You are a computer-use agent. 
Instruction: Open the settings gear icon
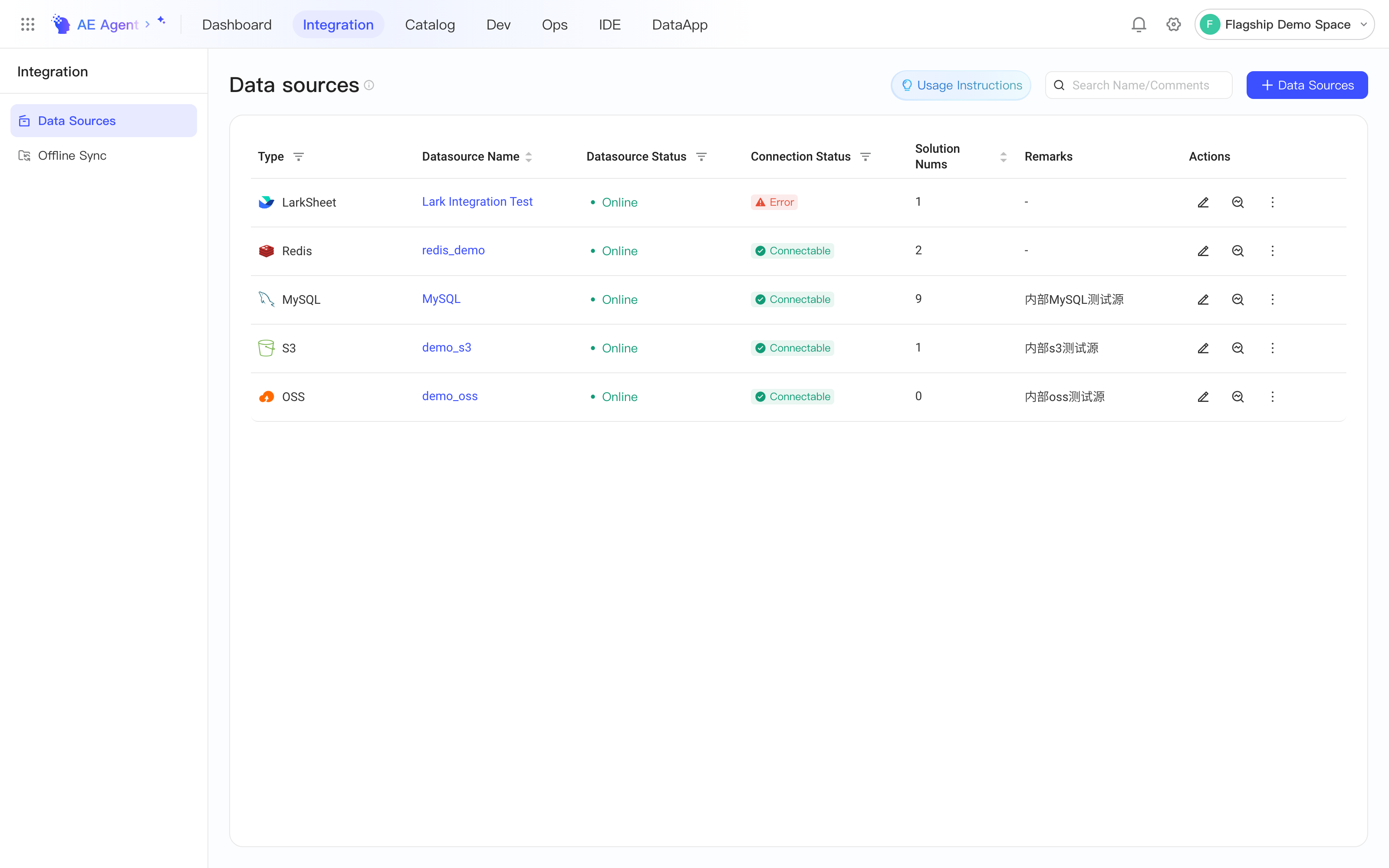1173,24
